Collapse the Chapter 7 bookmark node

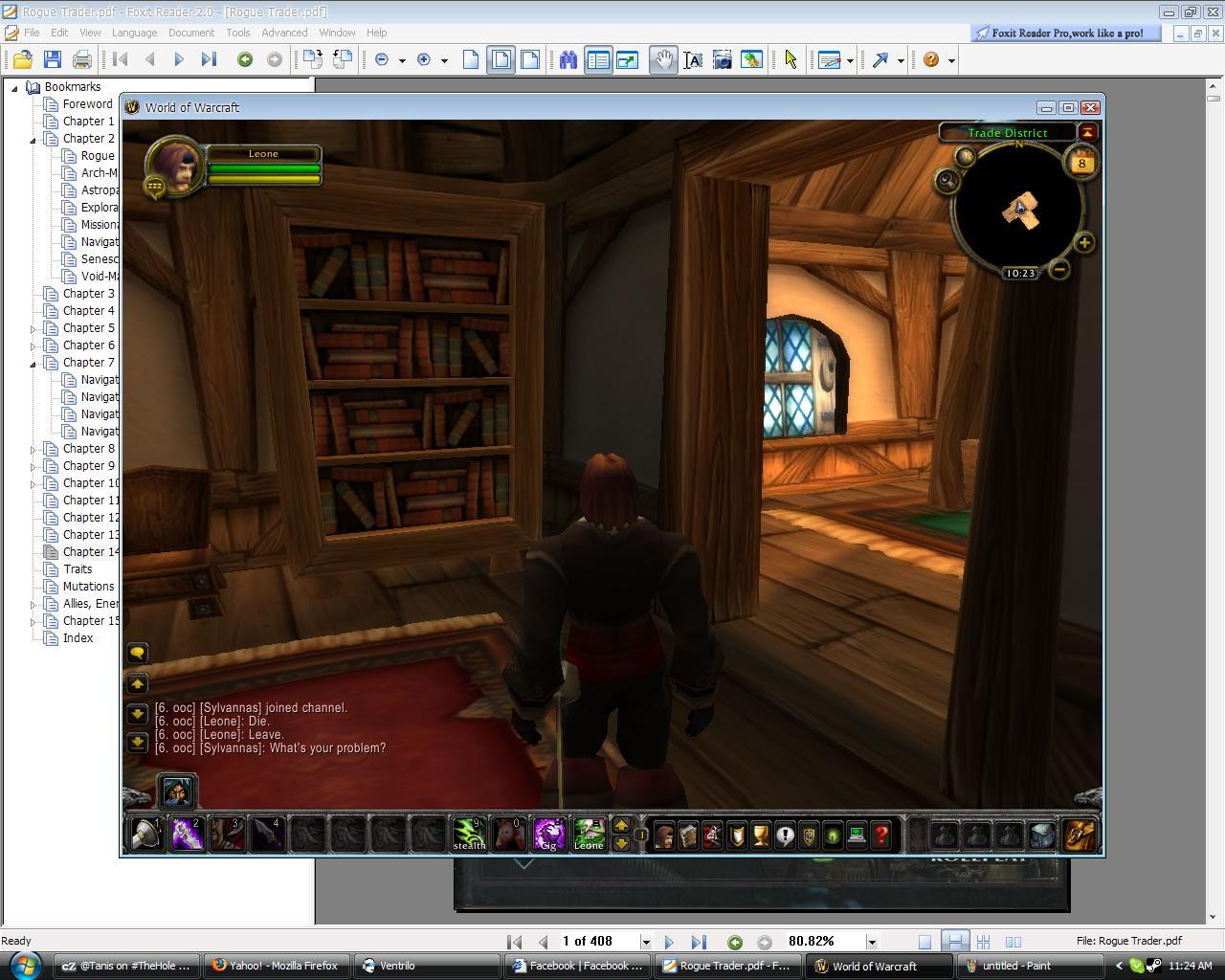[33, 364]
